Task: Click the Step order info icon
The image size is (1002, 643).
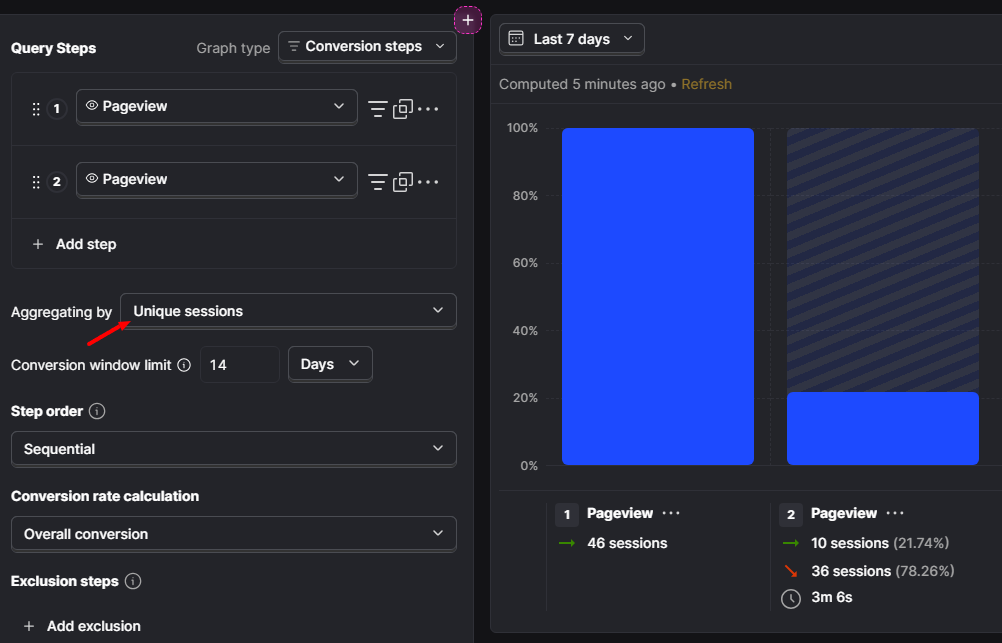Action: click(97, 411)
